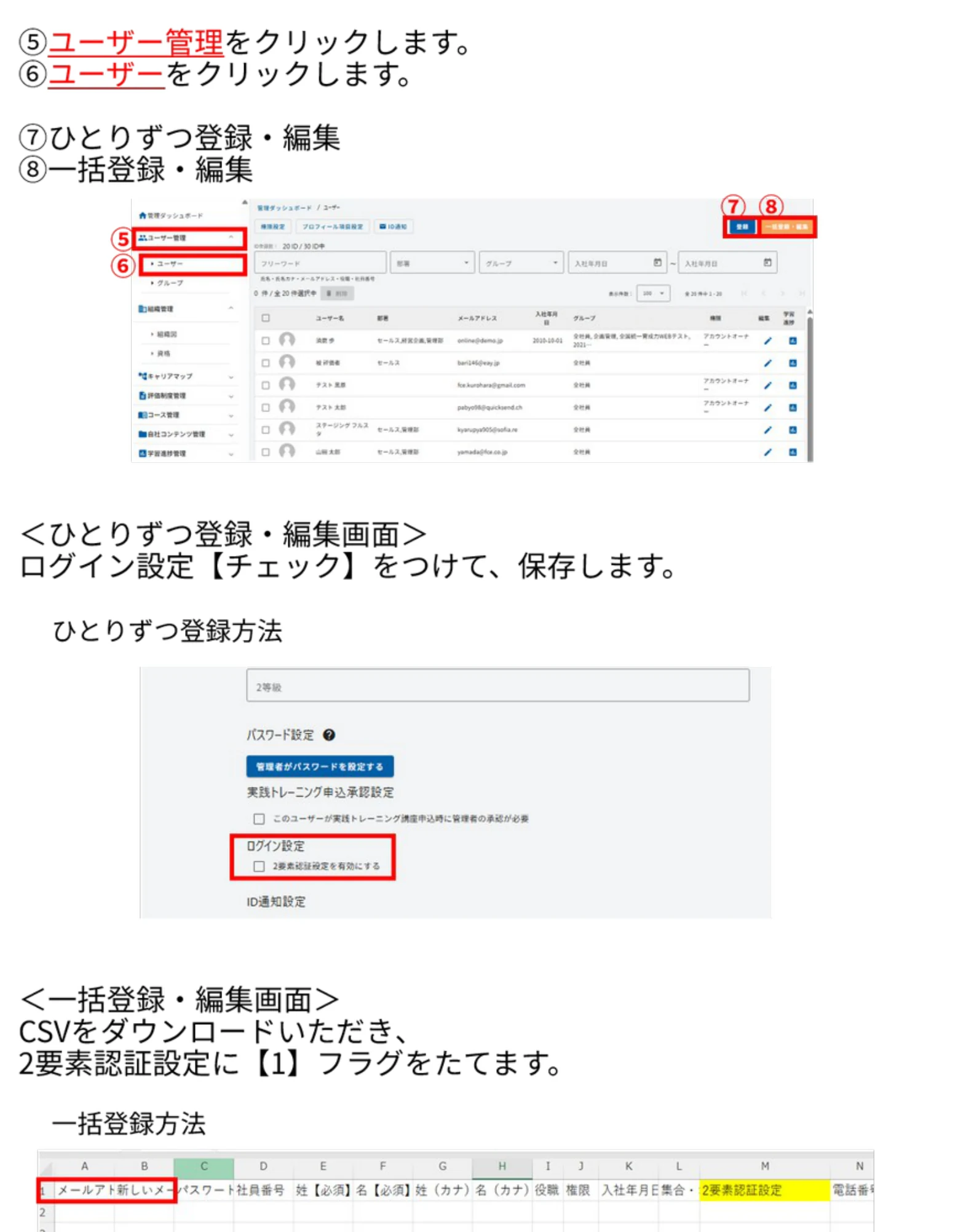Click the キャリアマップ sidebar icon
Screen dimensions: 966x1232
tap(143, 376)
